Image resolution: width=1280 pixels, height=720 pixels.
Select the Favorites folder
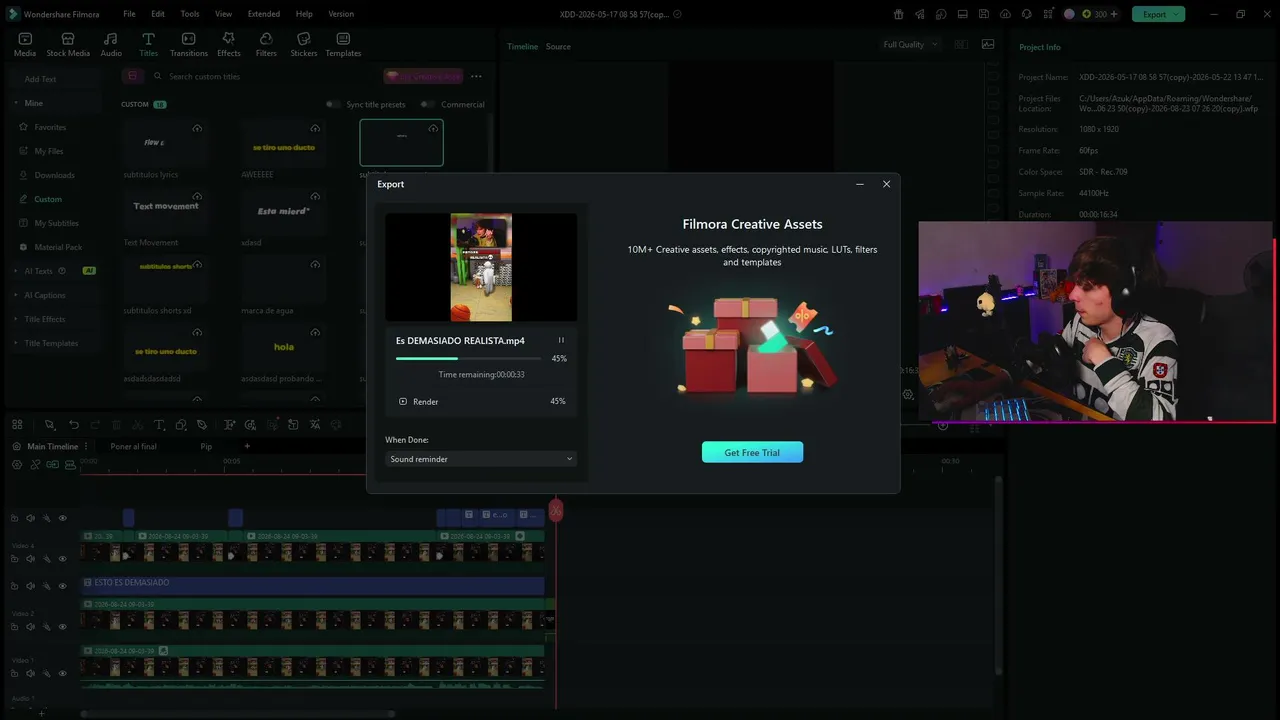click(x=50, y=127)
